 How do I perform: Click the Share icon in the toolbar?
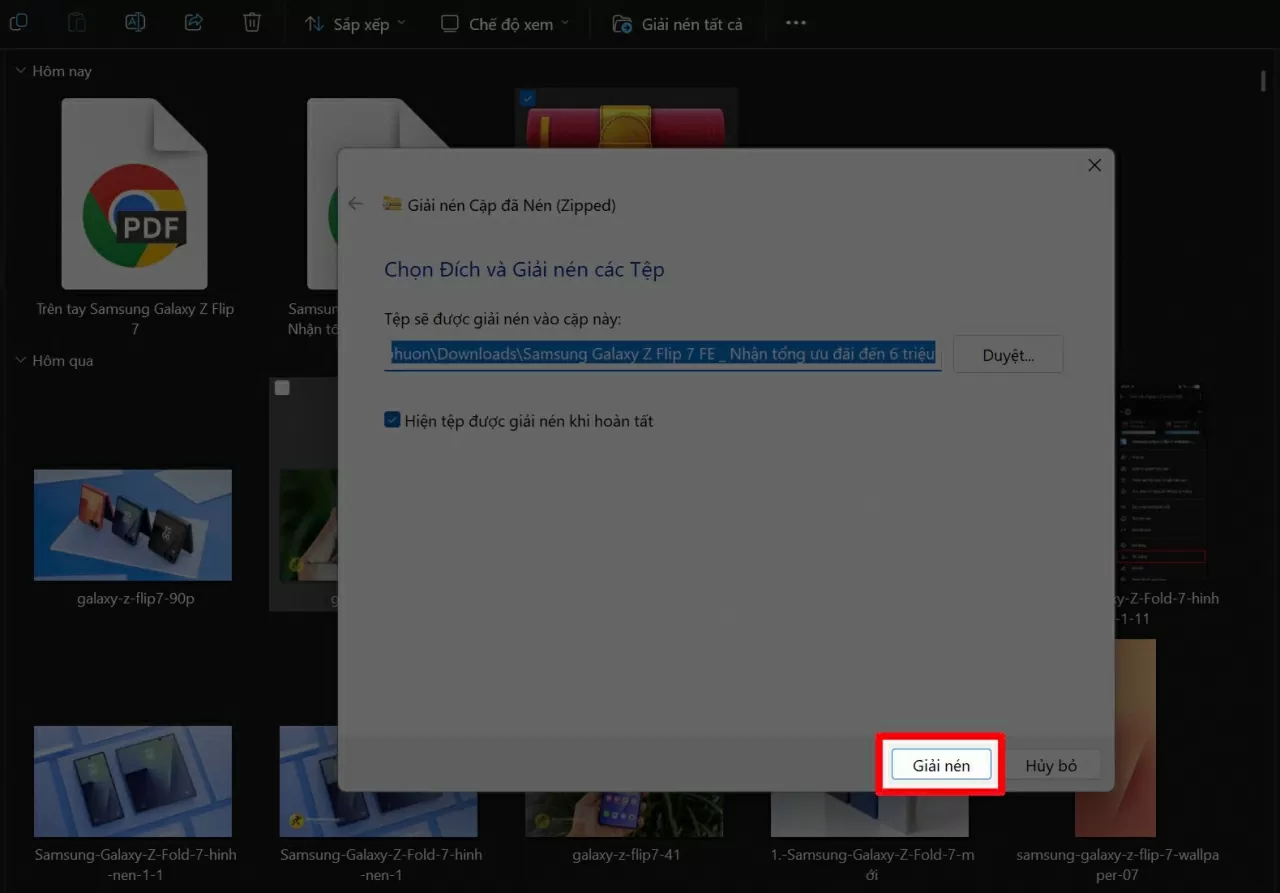(x=193, y=23)
